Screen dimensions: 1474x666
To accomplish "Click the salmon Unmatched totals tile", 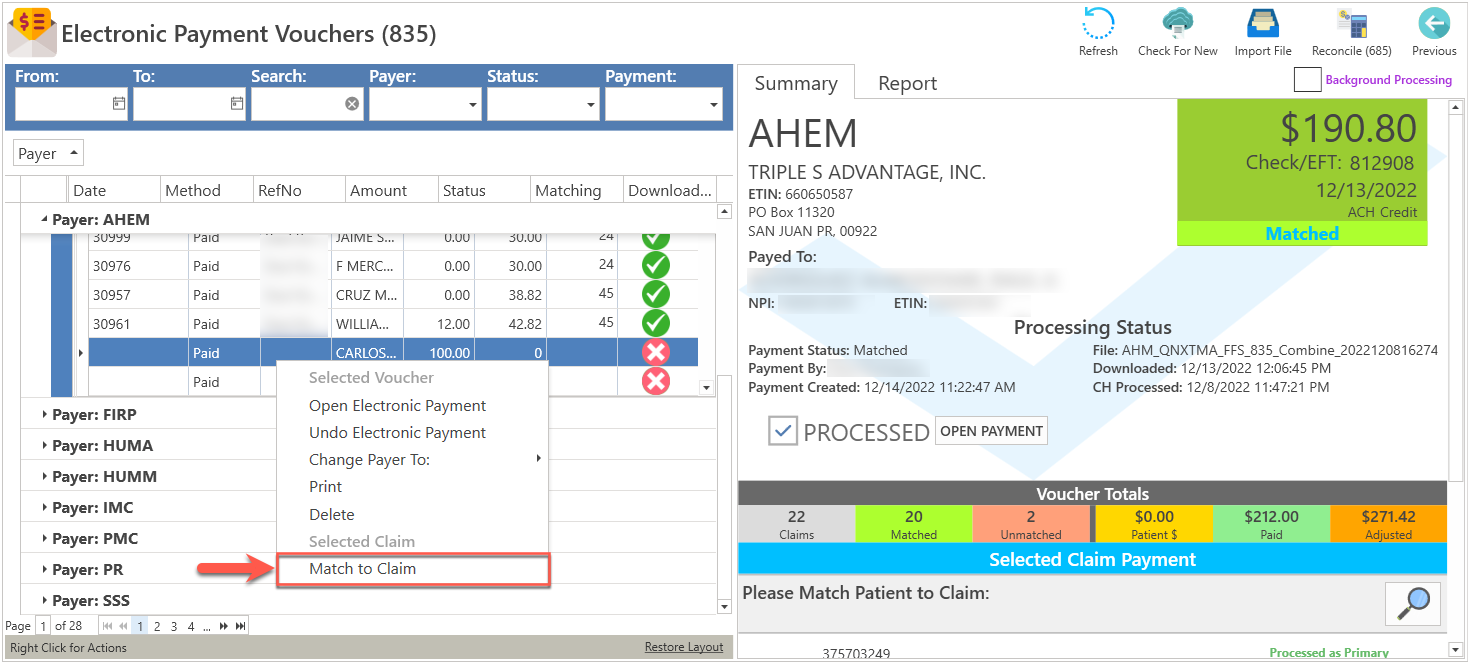I will pos(1031,524).
